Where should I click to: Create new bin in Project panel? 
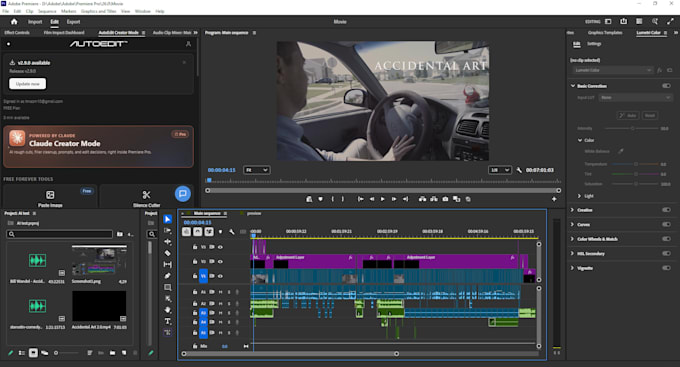(112, 353)
